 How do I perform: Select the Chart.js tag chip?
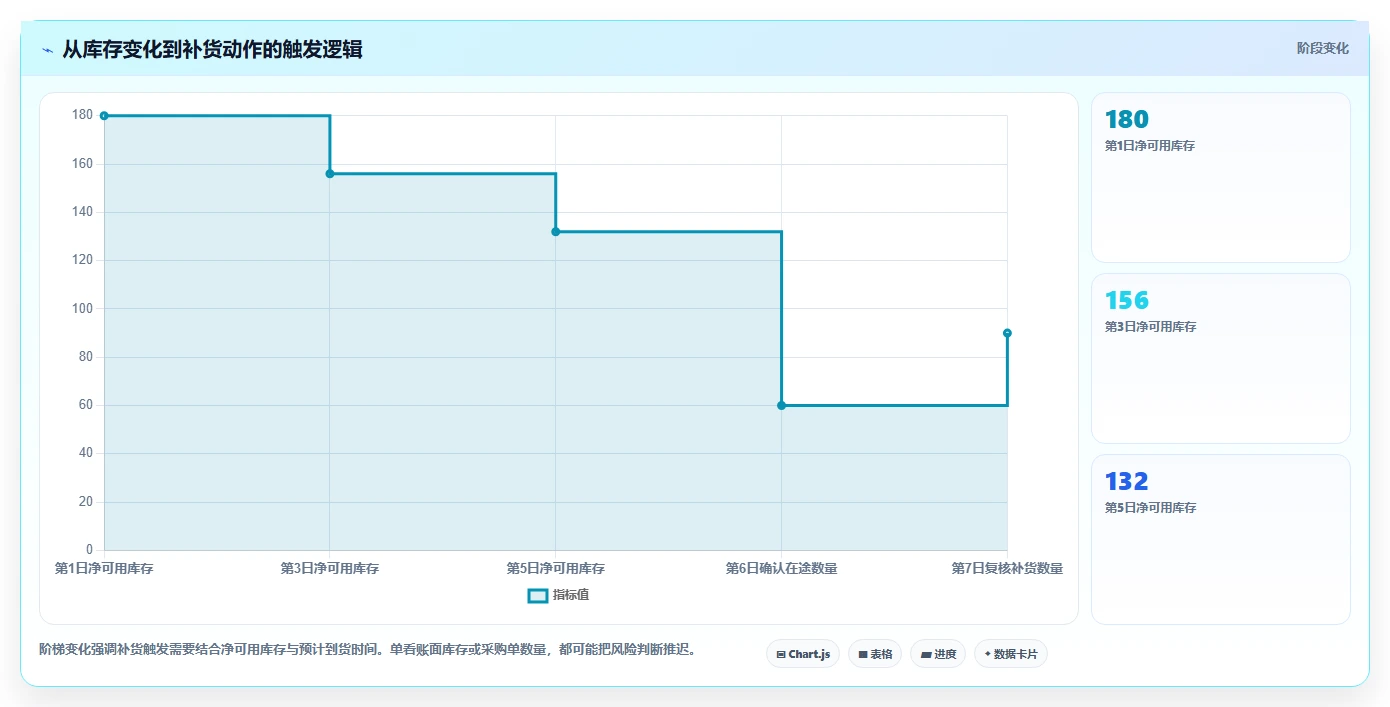pyautogui.click(x=803, y=654)
